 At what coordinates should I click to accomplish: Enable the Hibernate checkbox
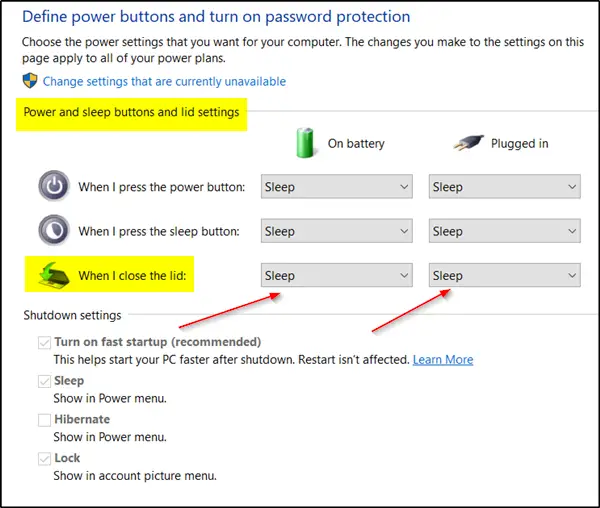[44, 420]
